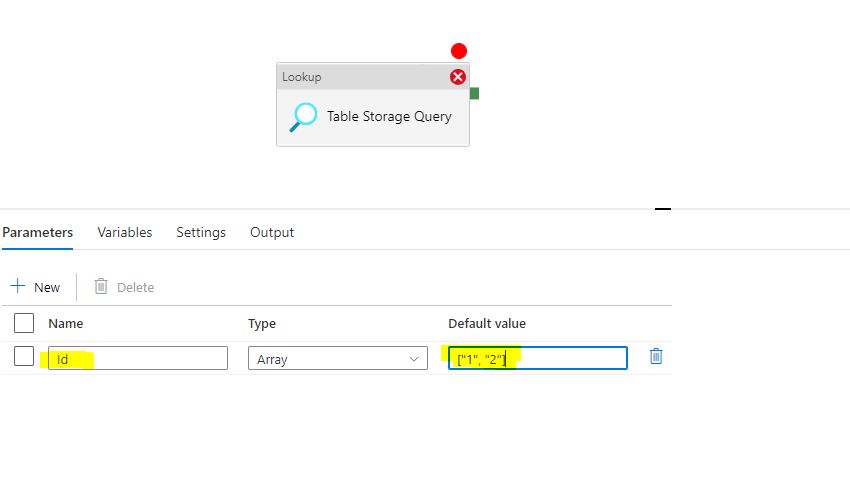Click the green success output connector

[x=474, y=93]
